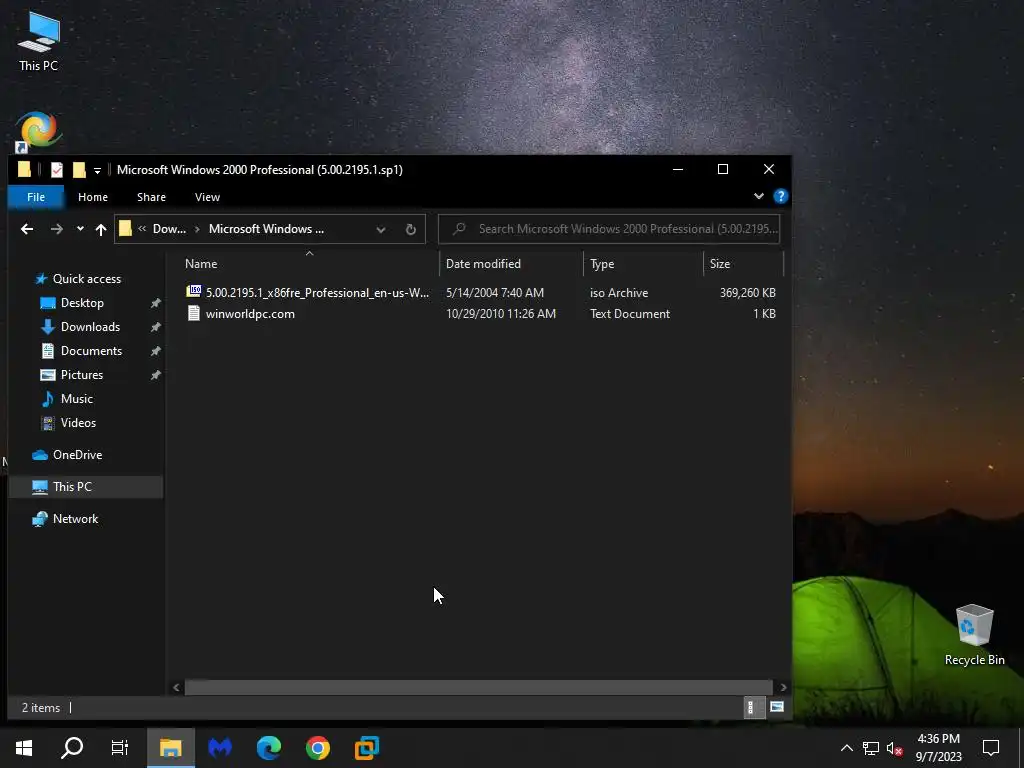Expand address bar history dropdown
Image resolution: width=1024 pixels, height=768 pixels.
pos(381,229)
